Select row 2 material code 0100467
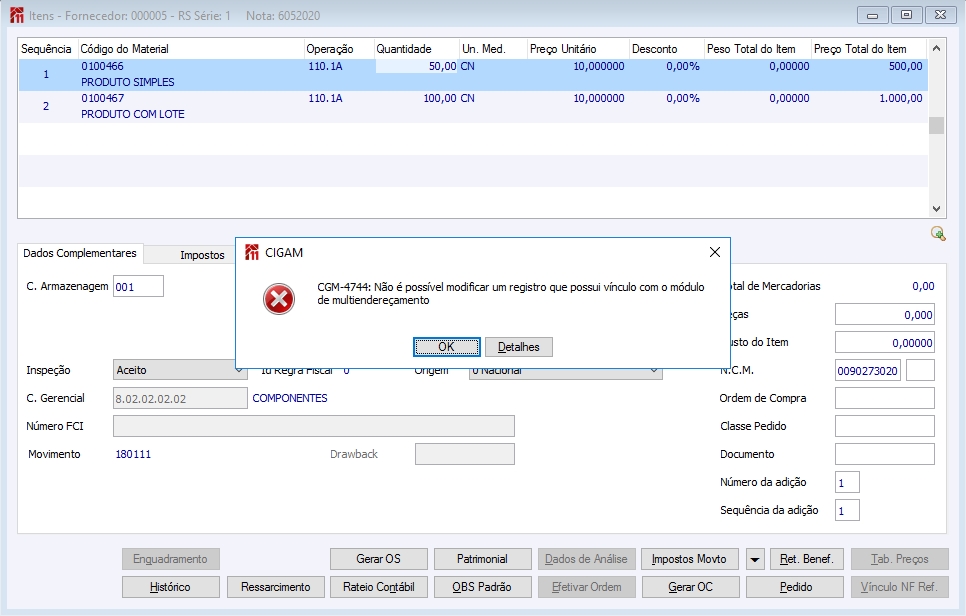The height and width of the screenshot is (616, 966). click(102, 98)
